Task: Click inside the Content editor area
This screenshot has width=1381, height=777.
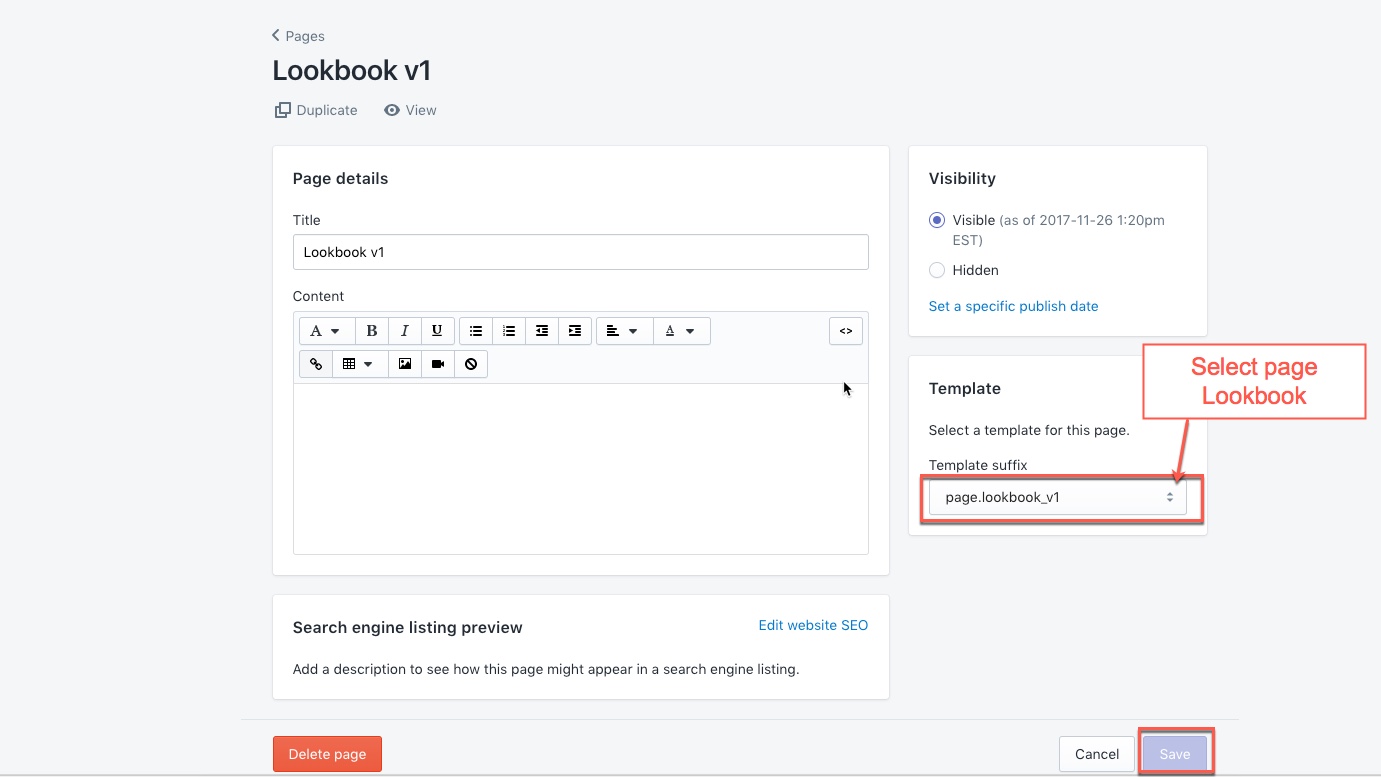Action: 581,468
